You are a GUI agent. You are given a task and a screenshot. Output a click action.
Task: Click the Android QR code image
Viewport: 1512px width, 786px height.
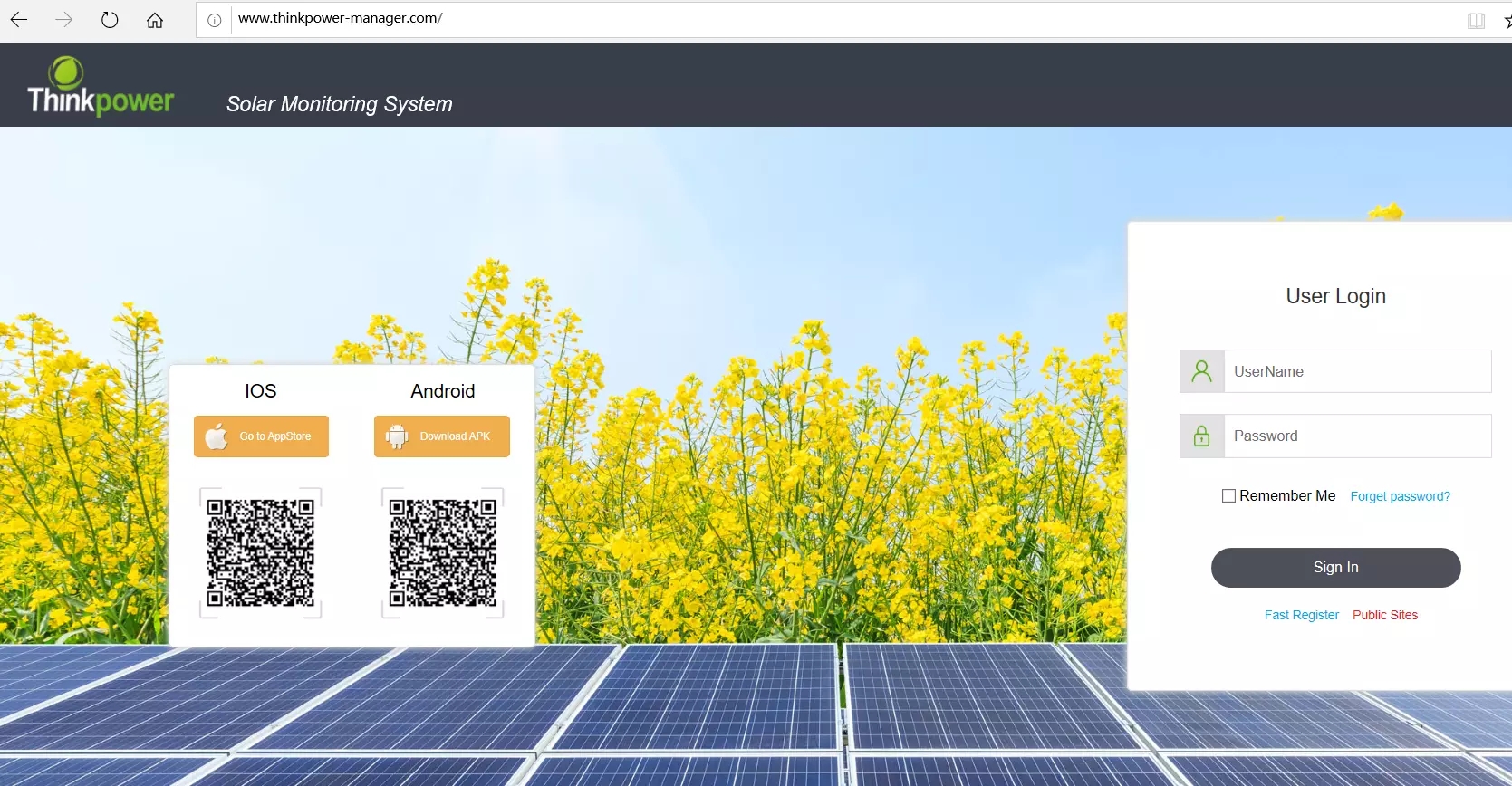(x=443, y=553)
